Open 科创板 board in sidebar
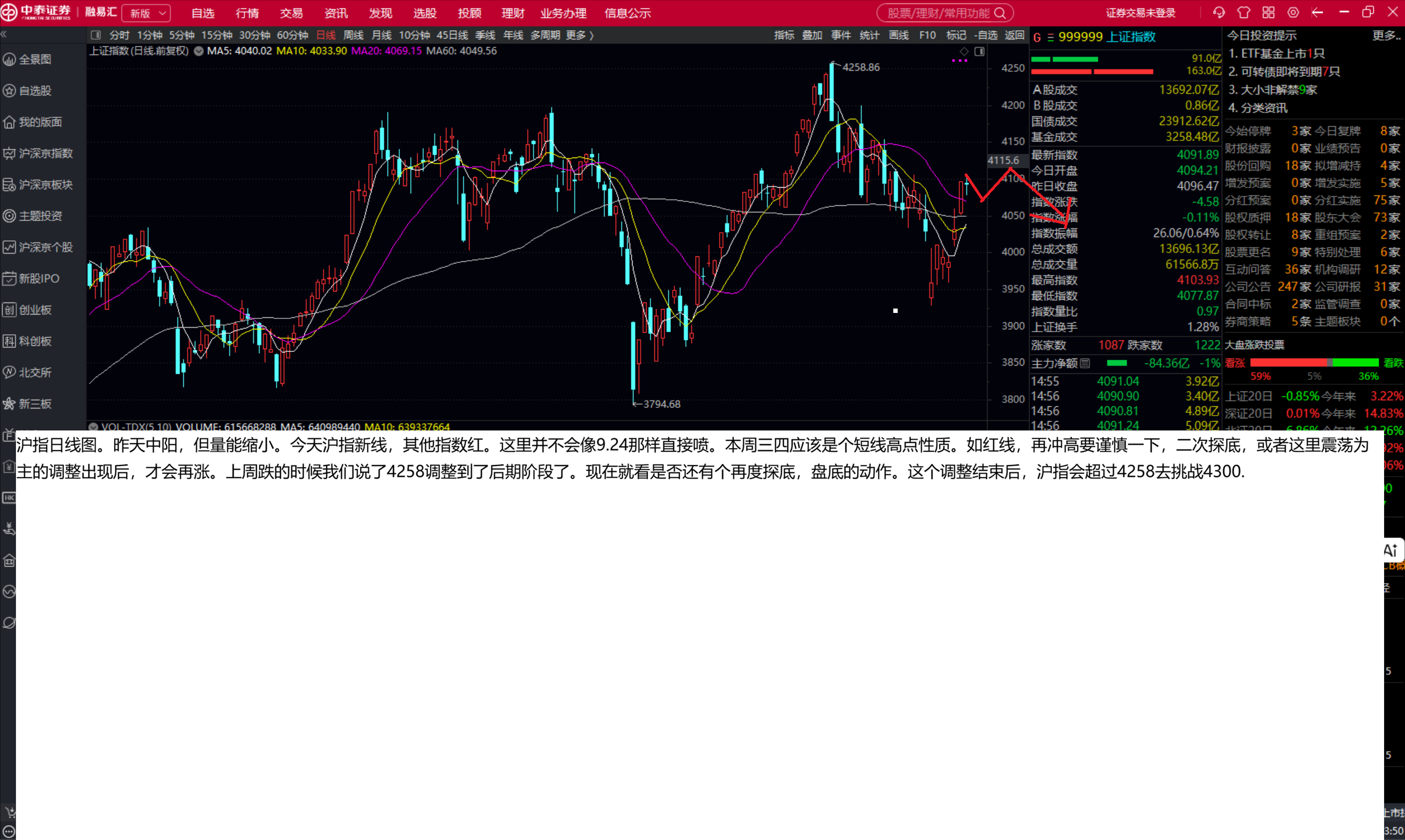Image resolution: width=1405 pixels, height=840 pixels. tap(28, 341)
